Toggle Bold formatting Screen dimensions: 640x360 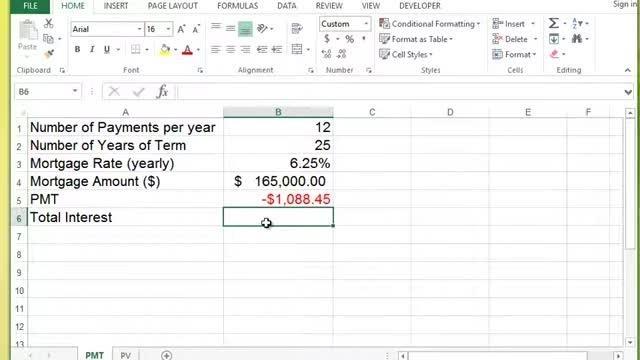click(x=77, y=49)
